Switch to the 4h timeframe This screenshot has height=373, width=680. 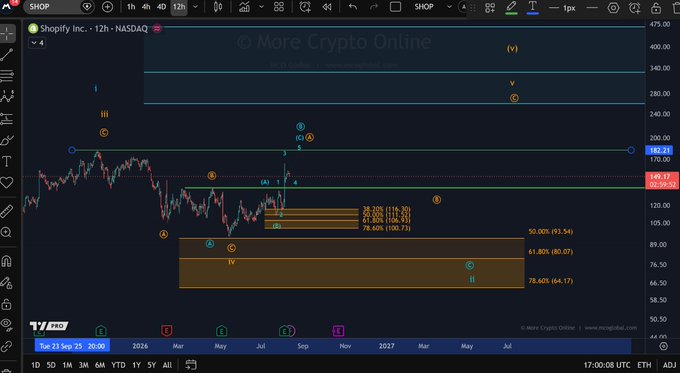pos(146,7)
